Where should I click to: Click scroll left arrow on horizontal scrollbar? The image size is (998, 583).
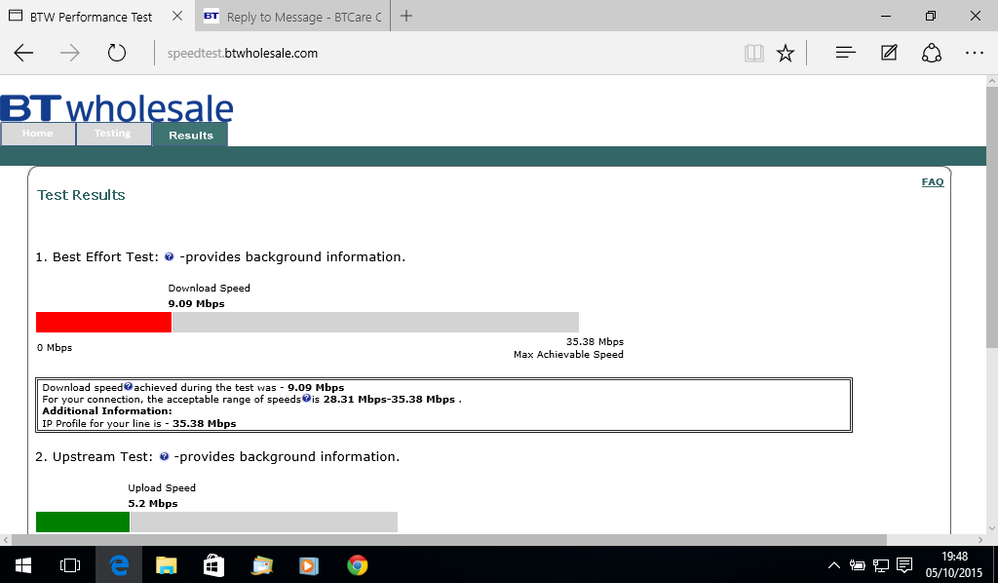[x=6, y=540]
